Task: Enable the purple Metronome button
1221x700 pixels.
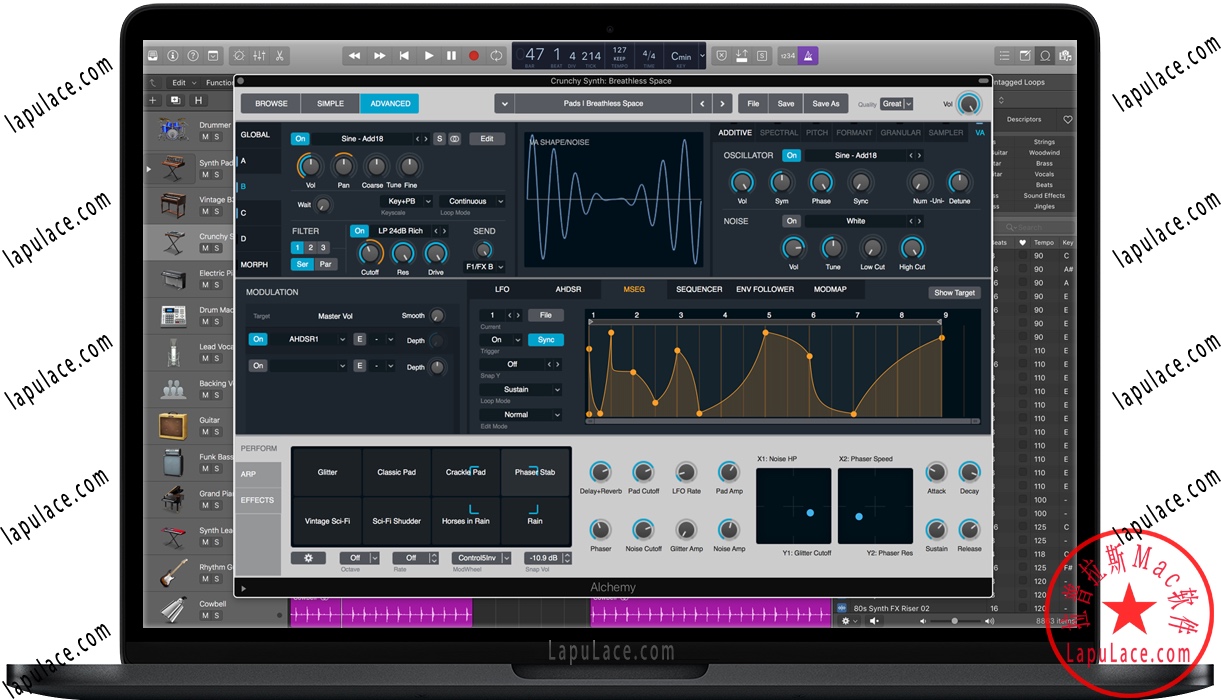Action: pyautogui.click(x=808, y=56)
